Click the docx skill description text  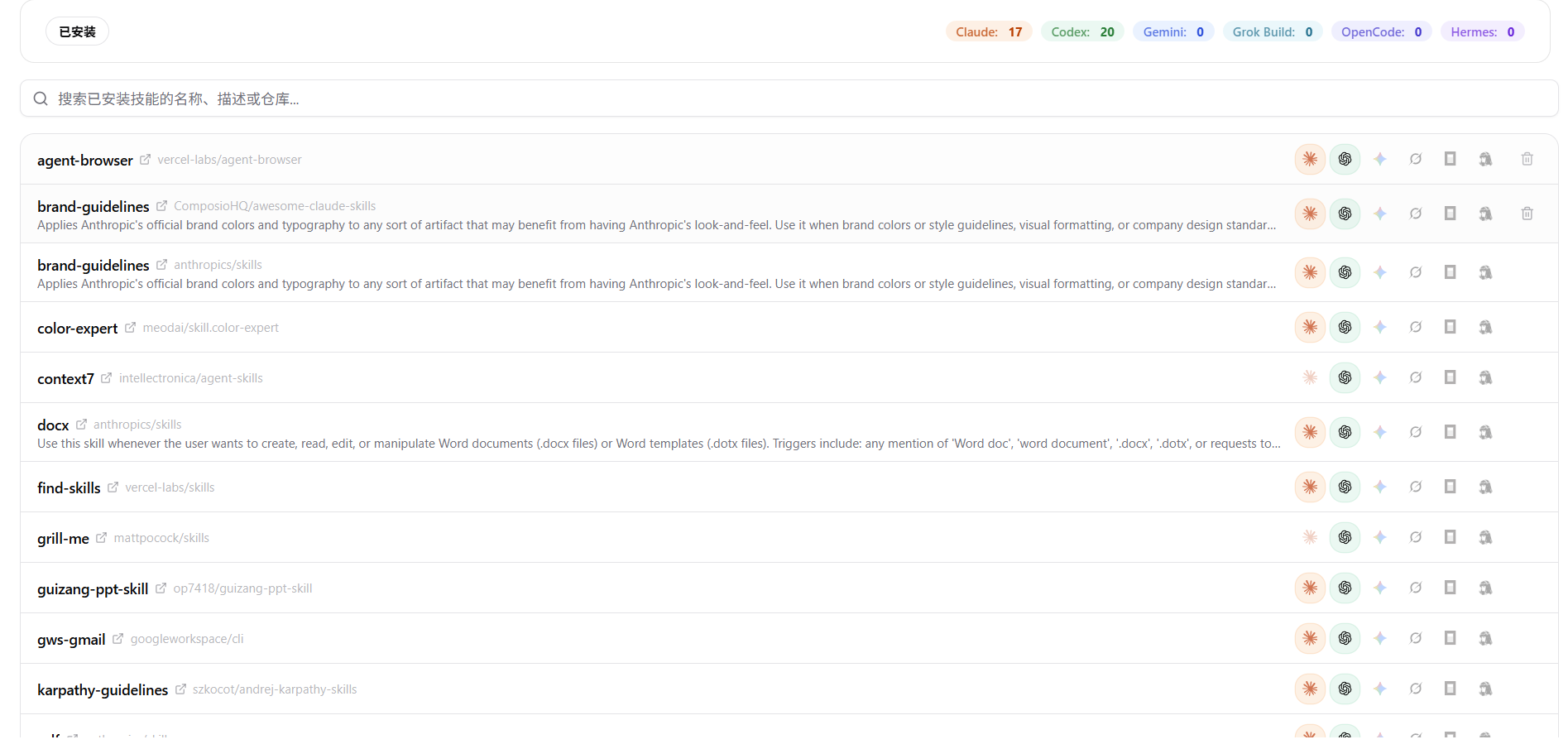659,444
